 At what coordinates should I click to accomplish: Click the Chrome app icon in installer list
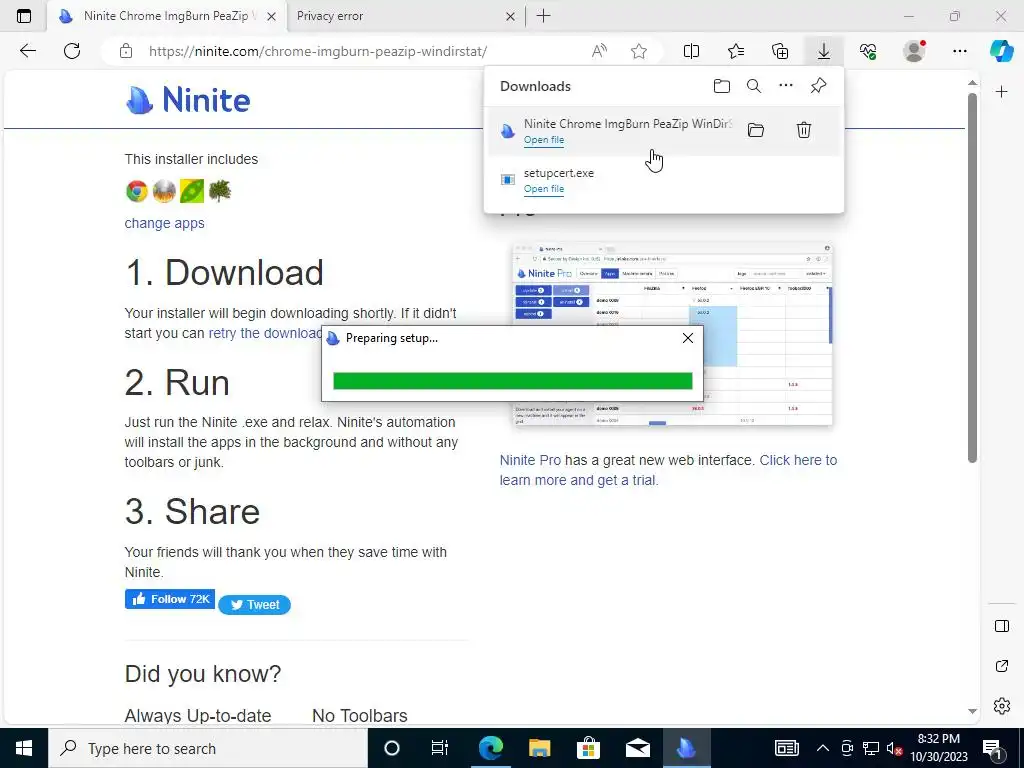point(136,191)
